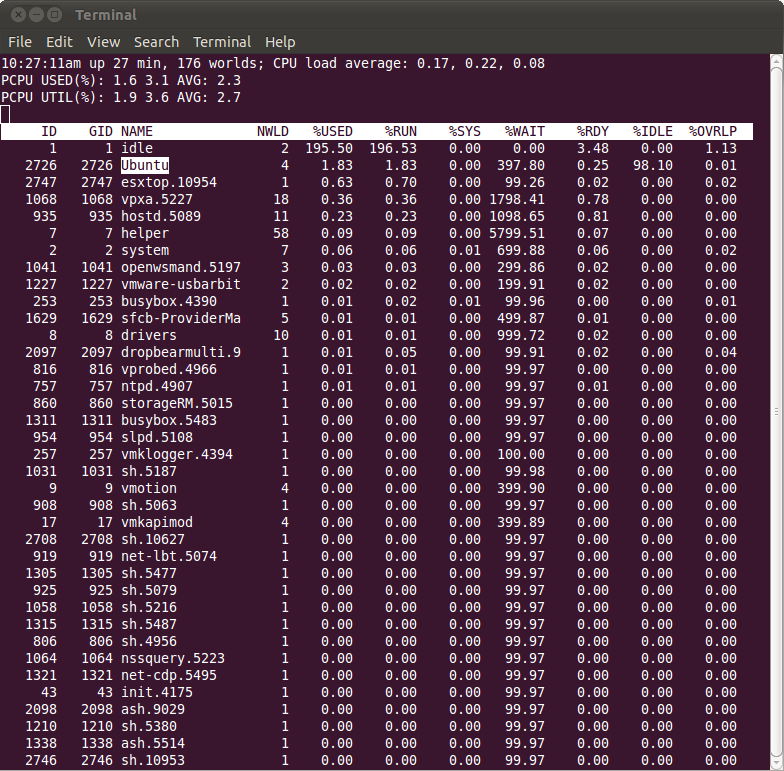
Task: Click the vertical scrollbar up arrow
Action: point(776,61)
